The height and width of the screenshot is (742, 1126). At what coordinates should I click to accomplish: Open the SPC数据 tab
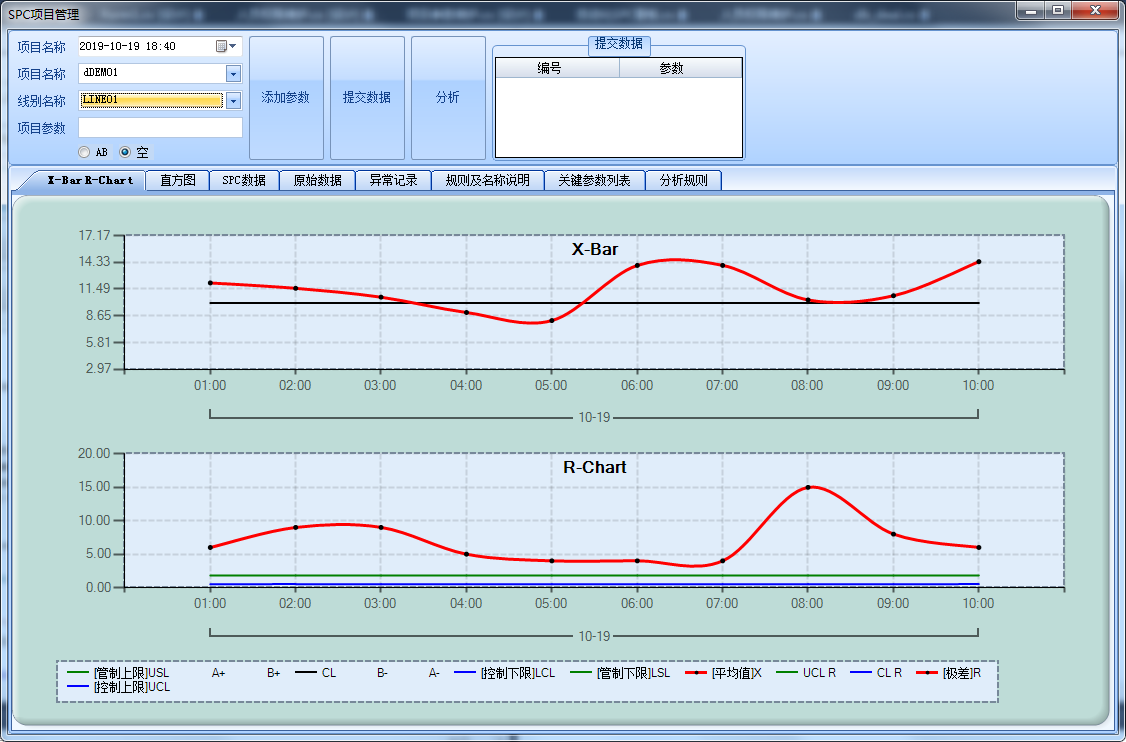(243, 181)
